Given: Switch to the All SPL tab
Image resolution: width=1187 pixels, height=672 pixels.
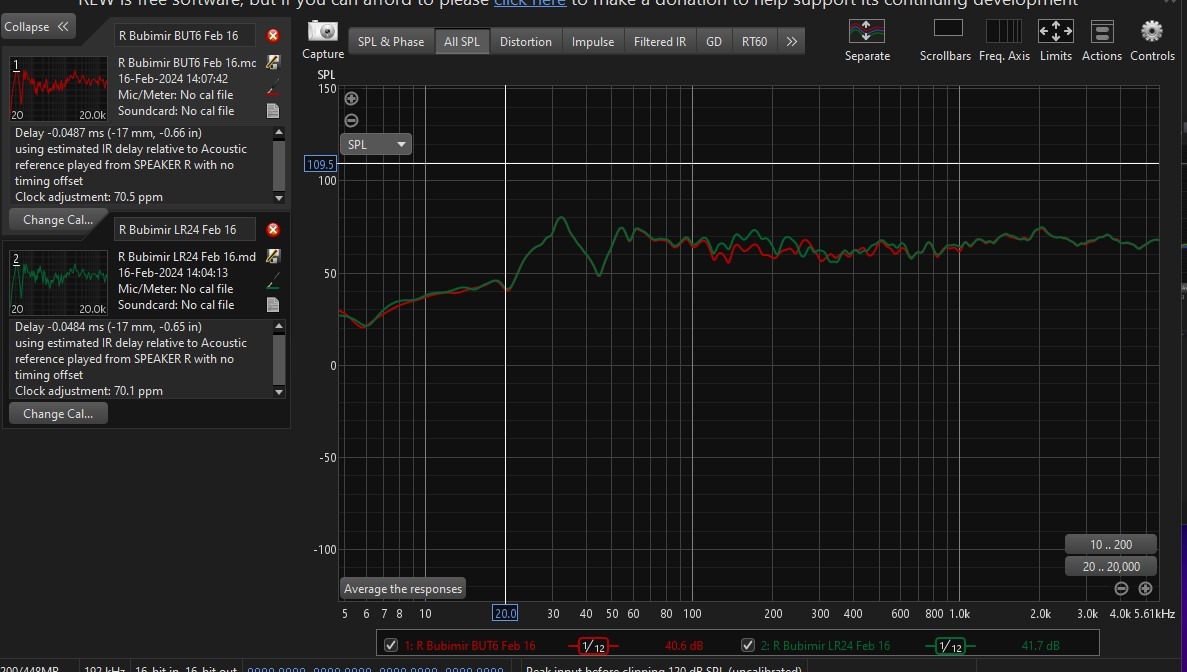Looking at the screenshot, I should coord(462,42).
